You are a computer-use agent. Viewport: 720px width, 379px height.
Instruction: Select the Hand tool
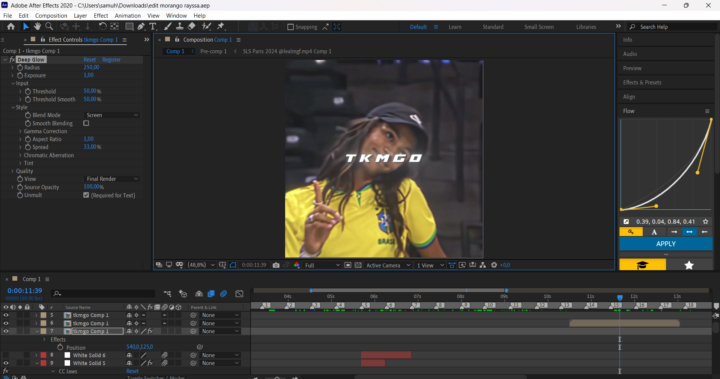tap(37, 27)
